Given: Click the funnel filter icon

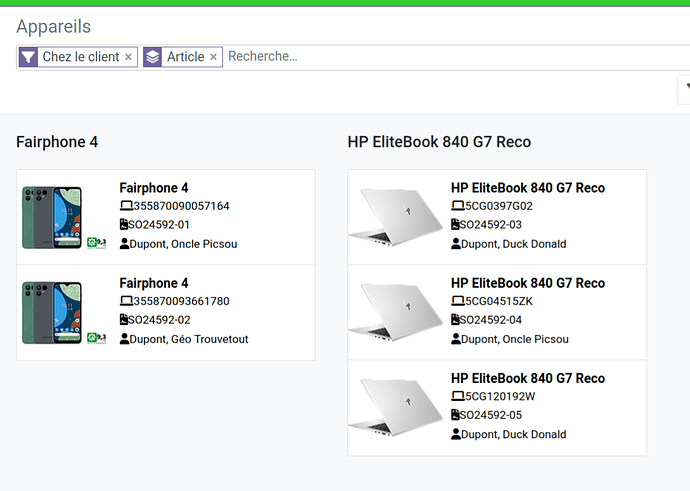Looking at the screenshot, I should click(28, 57).
